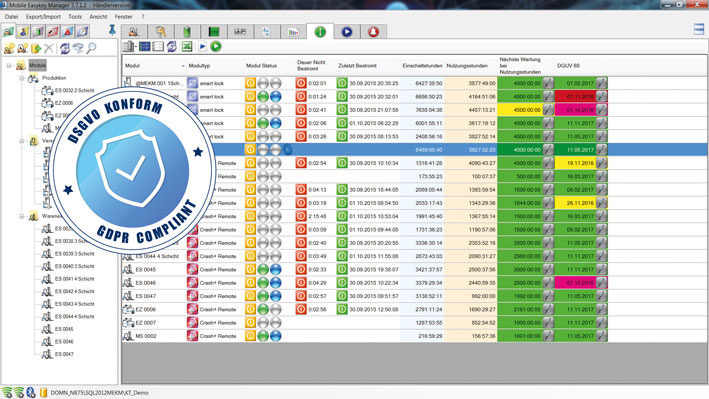The height and width of the screenshot is (399, 709).
Task: Open the digit counter tab
Action: pyautogui.click(x=240, y=32)
